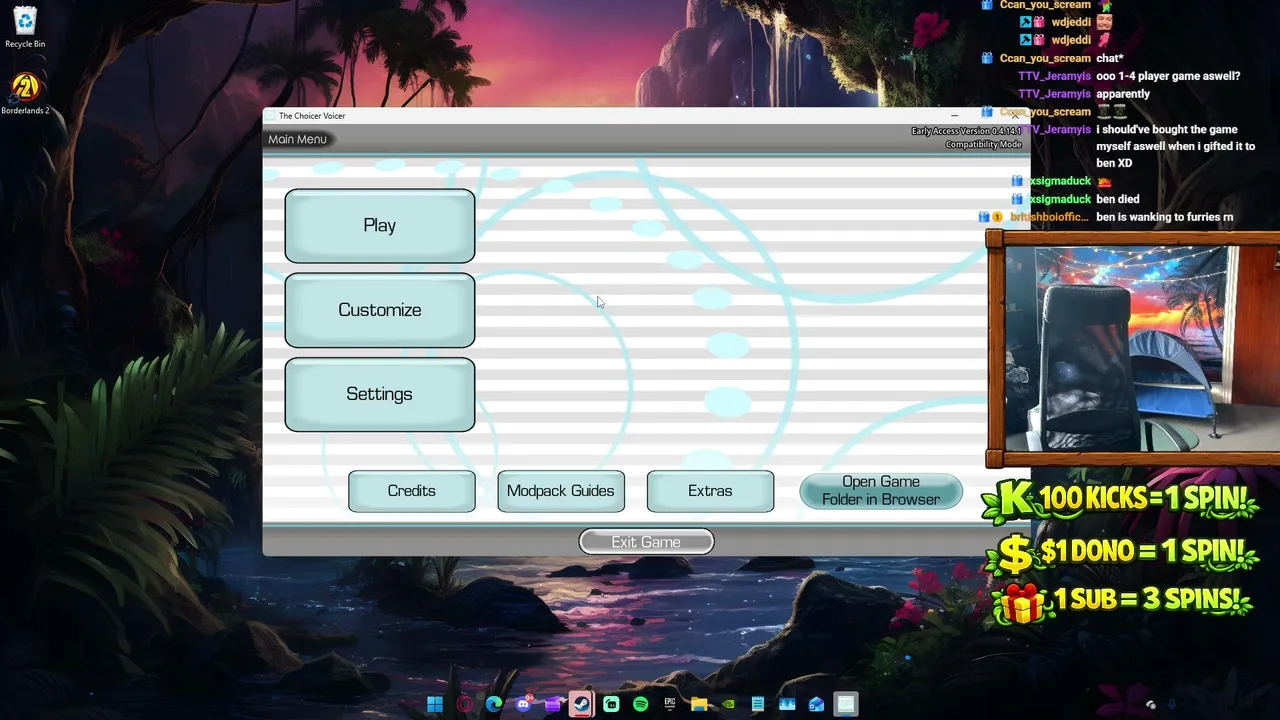Open the Customize menu

(x=380, y=310)
